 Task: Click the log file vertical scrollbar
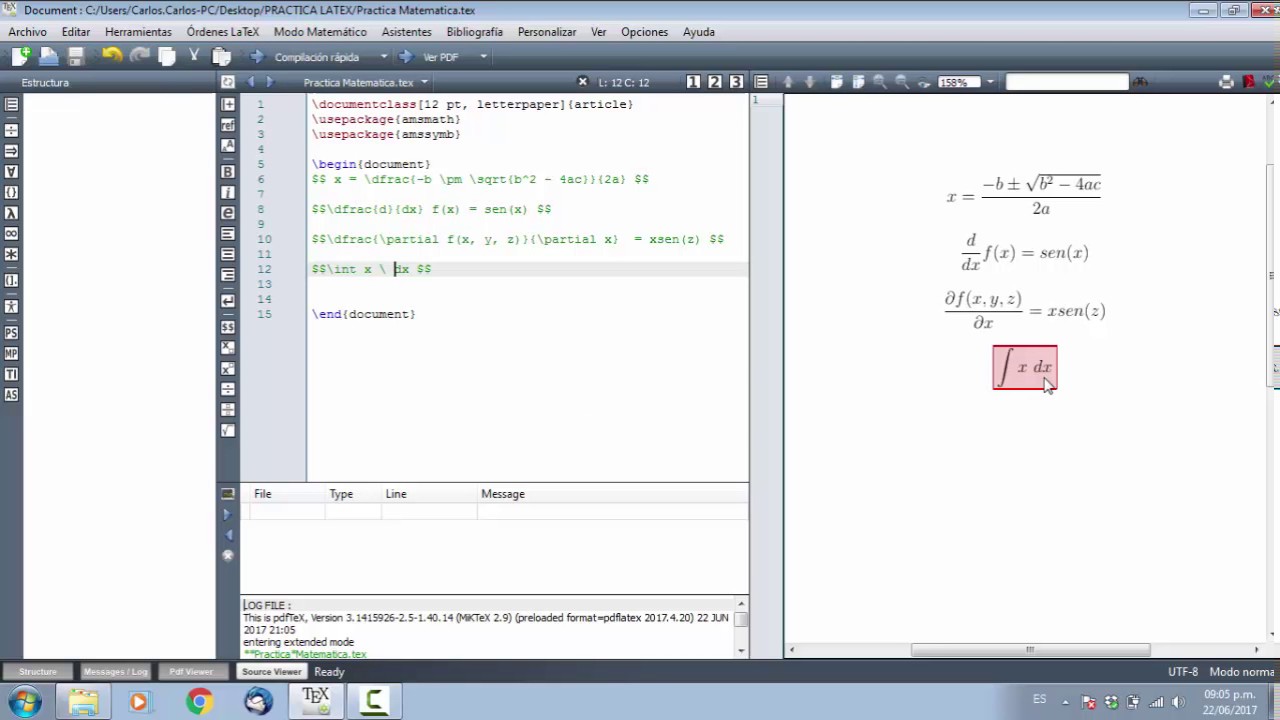(742, 626)
